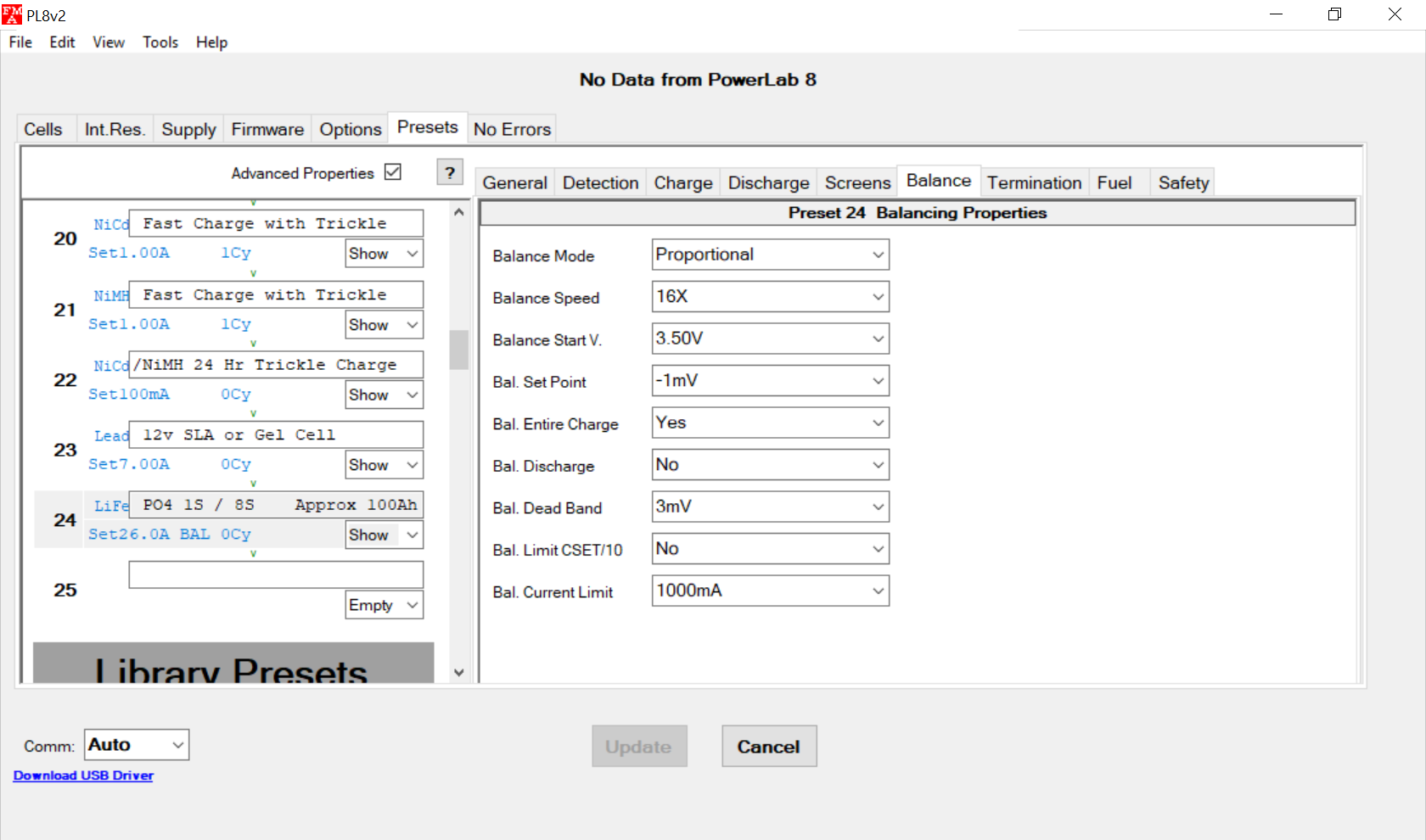Select preset 23 name 12v SLA field
The width and height of the screenshot is (1426, 840).
coord(276,434)
